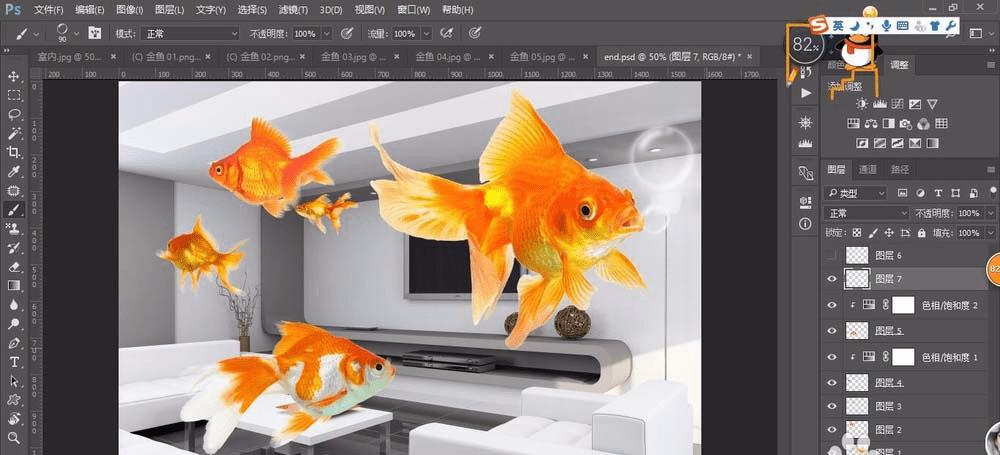Add a Photo Filter camera adjustment

[x=906, y=123]
